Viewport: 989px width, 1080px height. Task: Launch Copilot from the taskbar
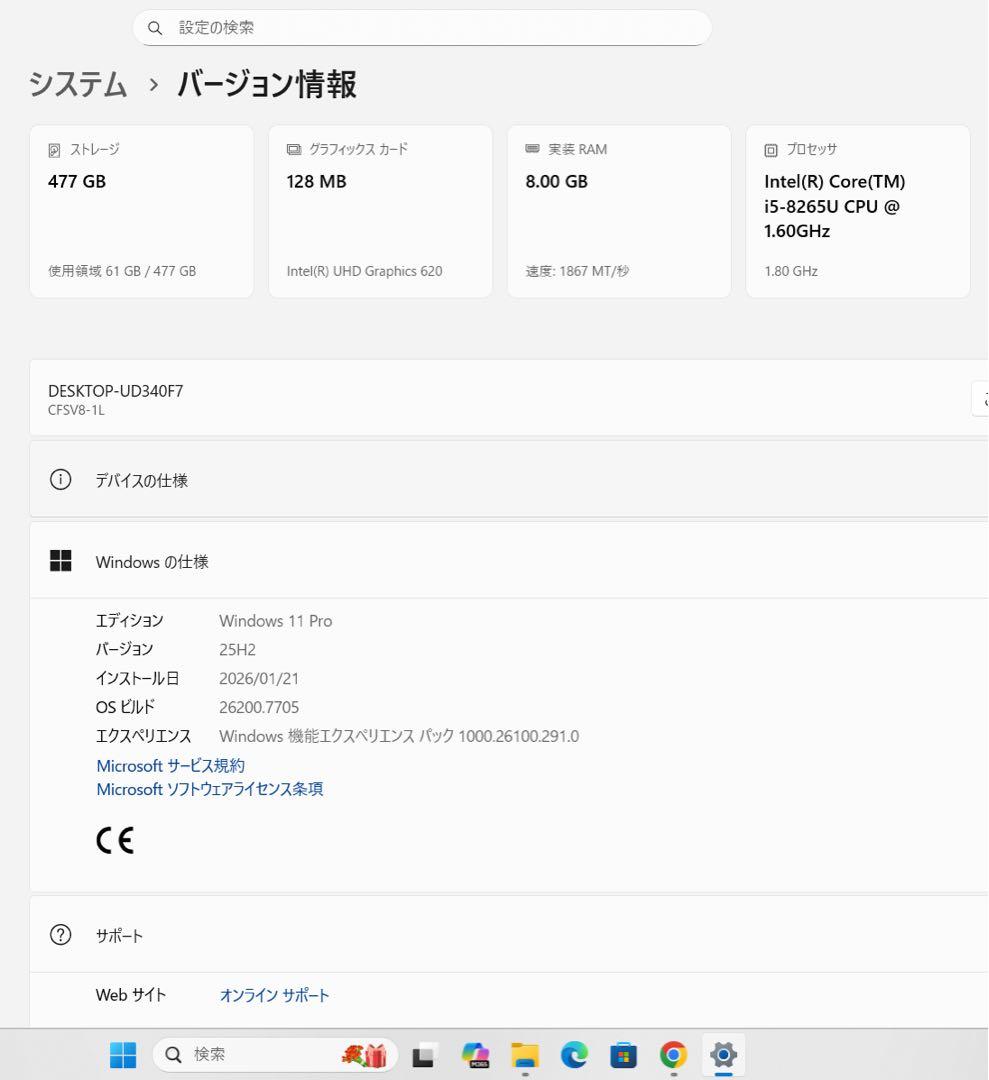click(475, 1054)
